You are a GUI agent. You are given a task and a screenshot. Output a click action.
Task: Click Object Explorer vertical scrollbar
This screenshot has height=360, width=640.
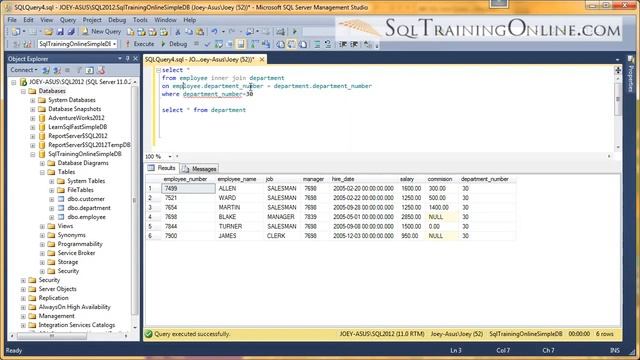pos(134,200)
